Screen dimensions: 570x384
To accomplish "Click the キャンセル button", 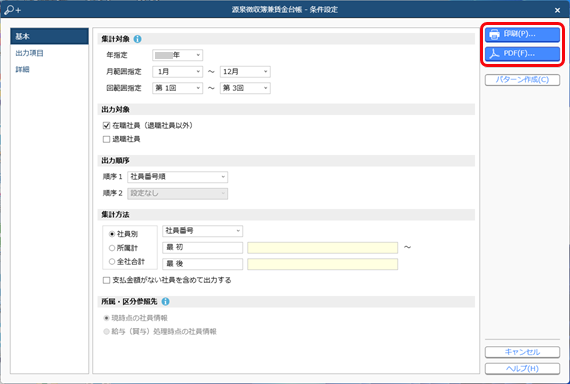I will pos(522,352).
